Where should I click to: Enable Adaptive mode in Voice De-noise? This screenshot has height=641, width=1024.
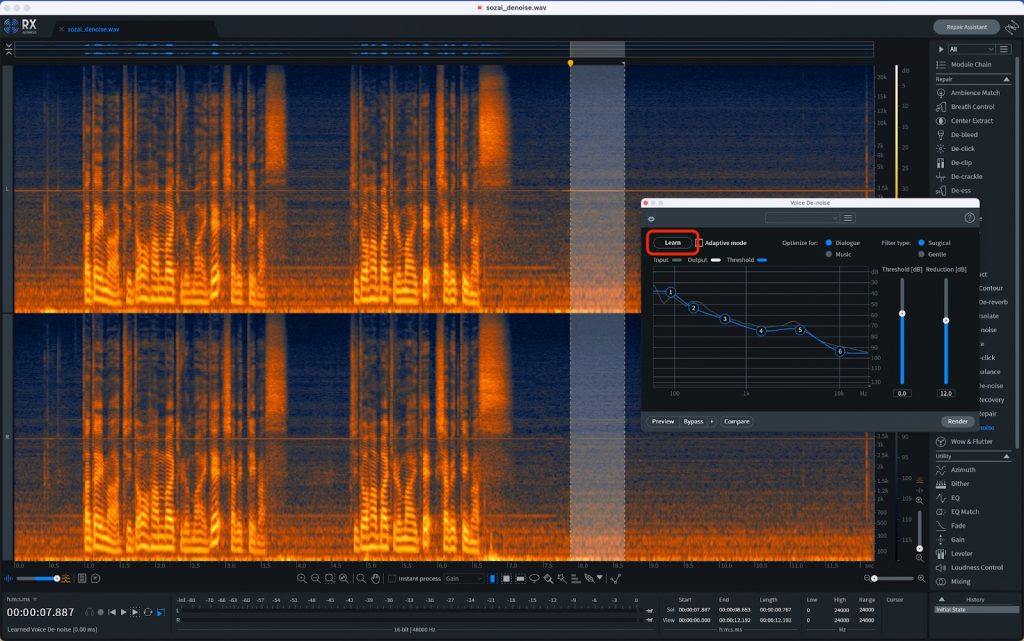point(699,242)
